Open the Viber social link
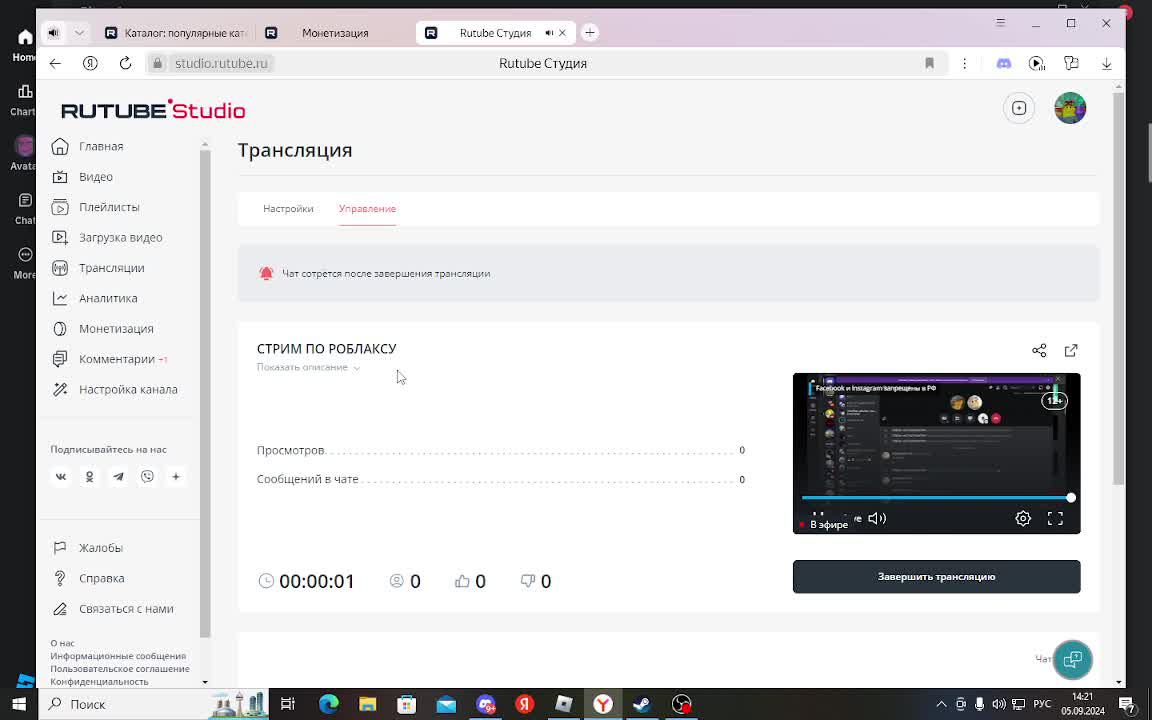 (147, 477)
